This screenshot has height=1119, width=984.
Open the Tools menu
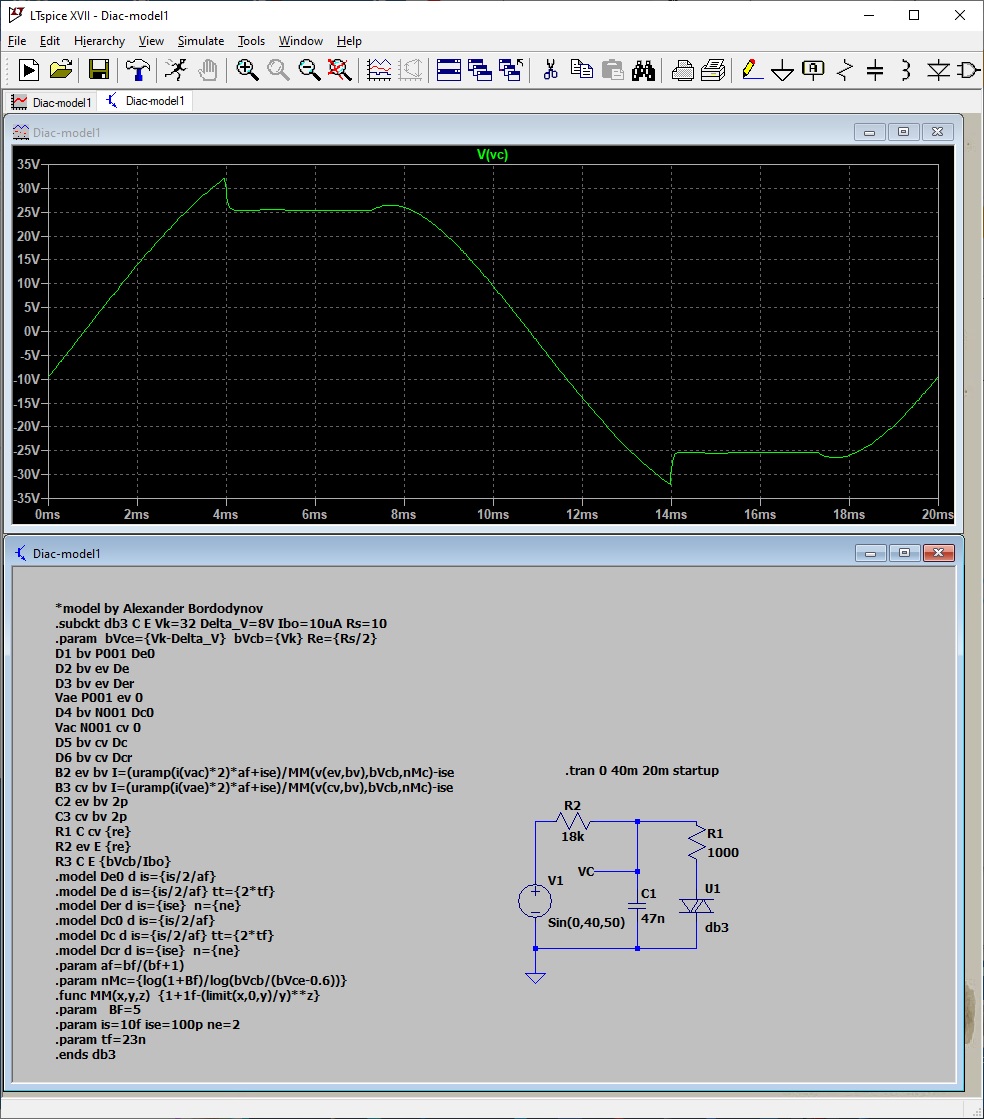[x=251, y=41]
